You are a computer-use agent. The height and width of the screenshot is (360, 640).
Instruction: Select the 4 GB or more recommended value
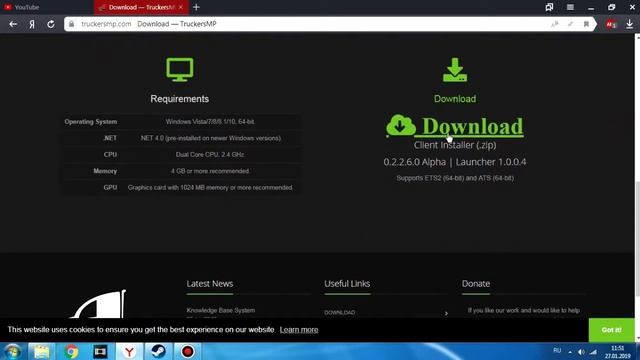210,171
